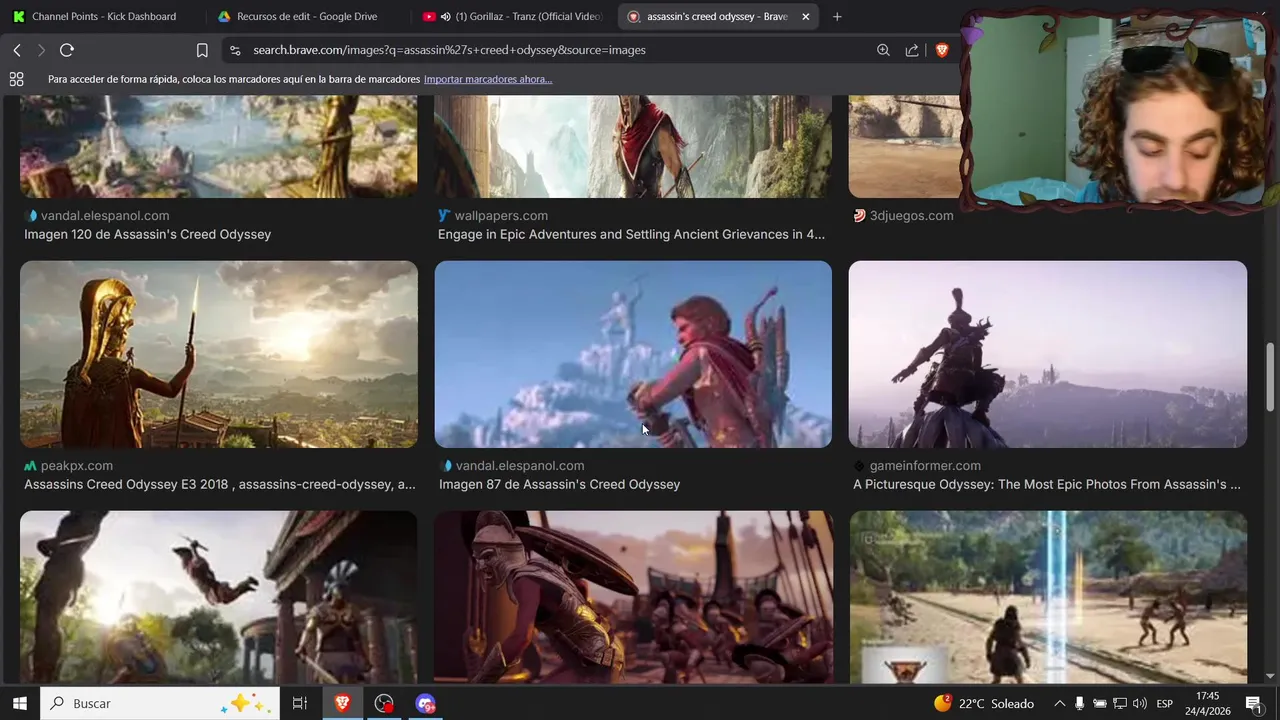Open the wallpapers.com source link
The height and width of the screenshot is (720, 1280).
point(501,215)
